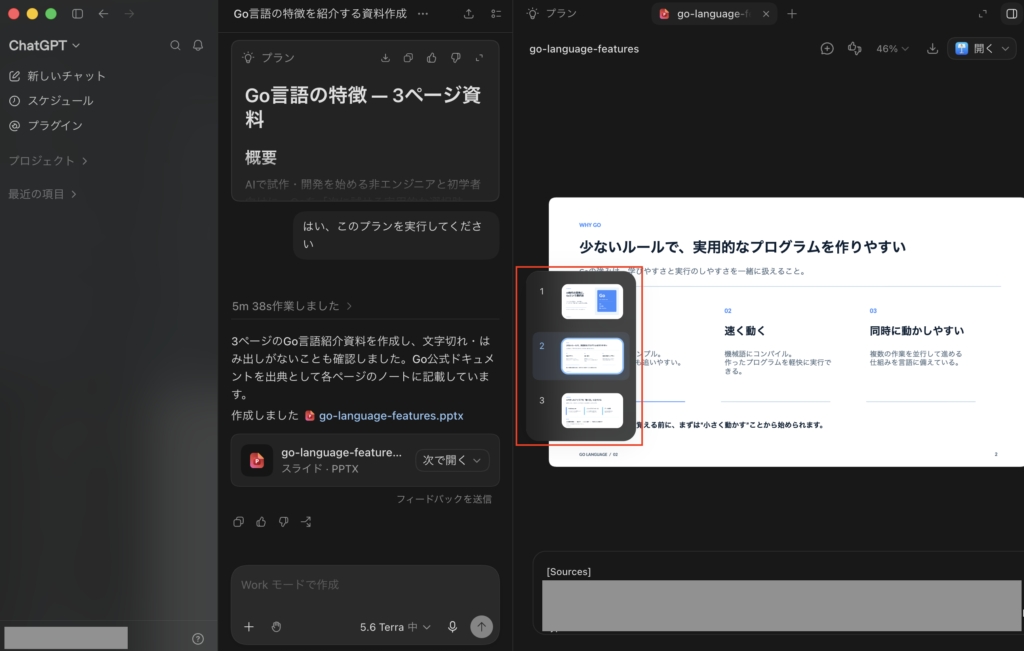Open the 46% zoom dropdown

(892, 49)
